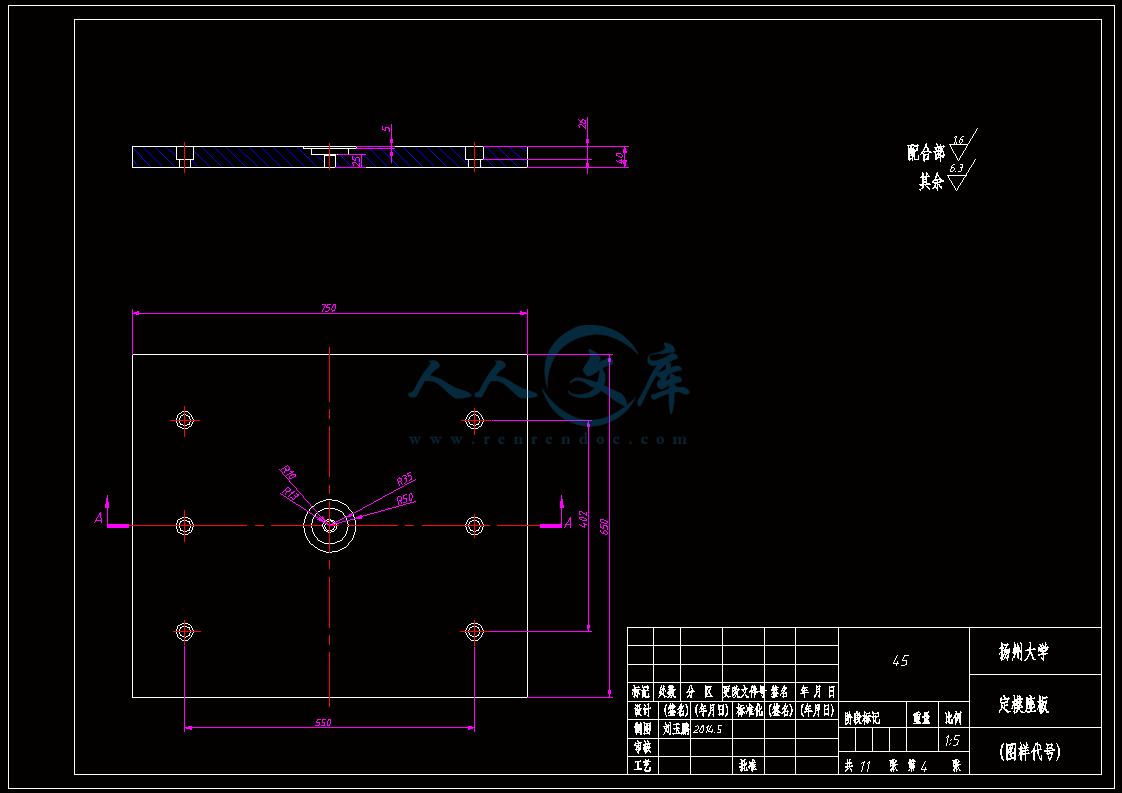Select the 650 height dimension text
Image resolution: width=1122 pixels, height=793 pixels.
603,527
